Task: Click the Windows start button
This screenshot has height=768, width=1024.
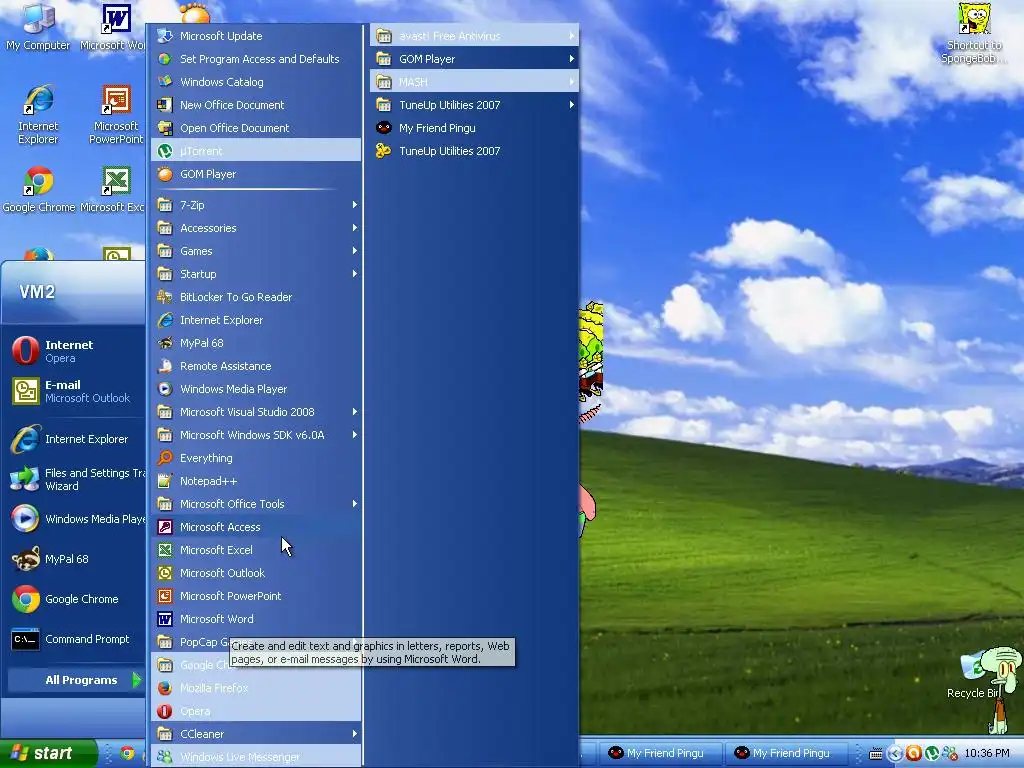Action: click(x=48, y=753)
